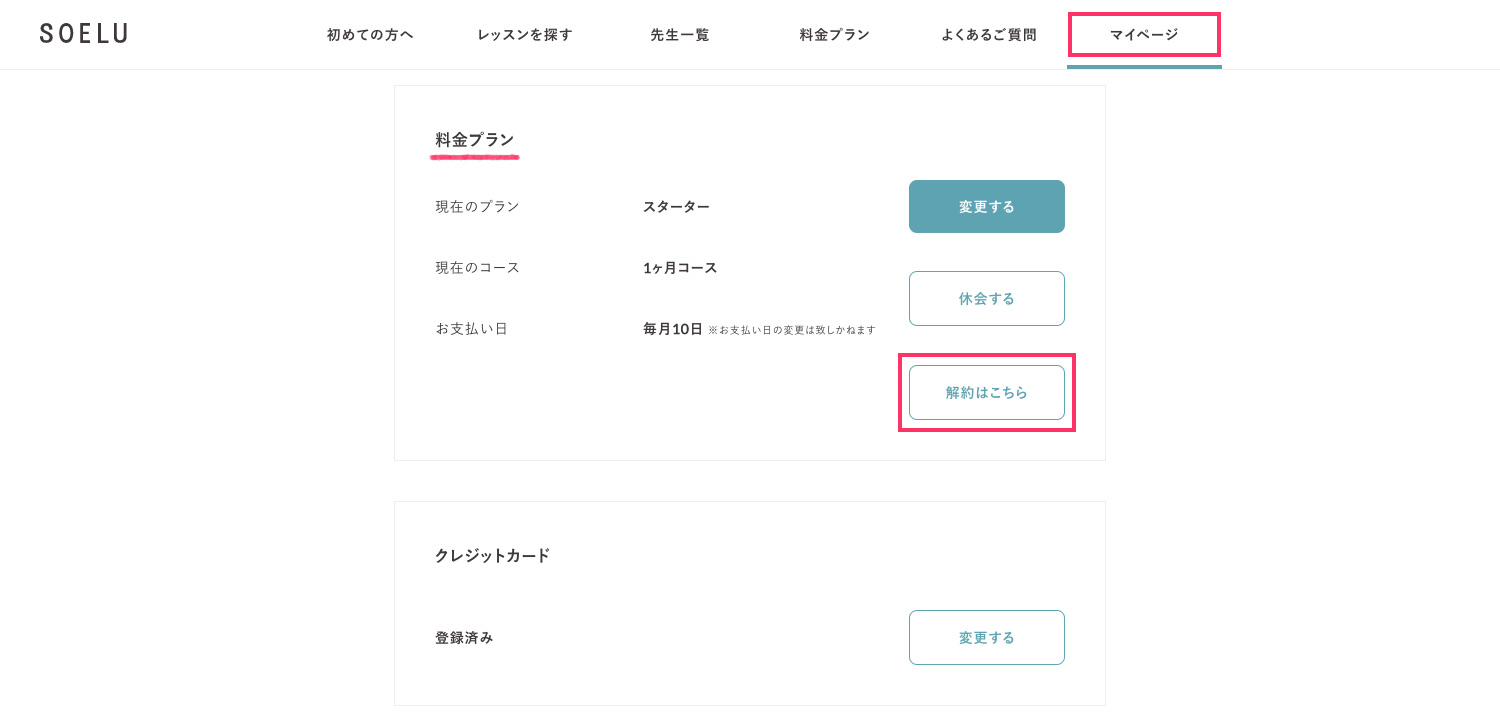The image size is (1500, 725).
Task: Click the 現在のプラン label
Action: click(x=477, y=207)
